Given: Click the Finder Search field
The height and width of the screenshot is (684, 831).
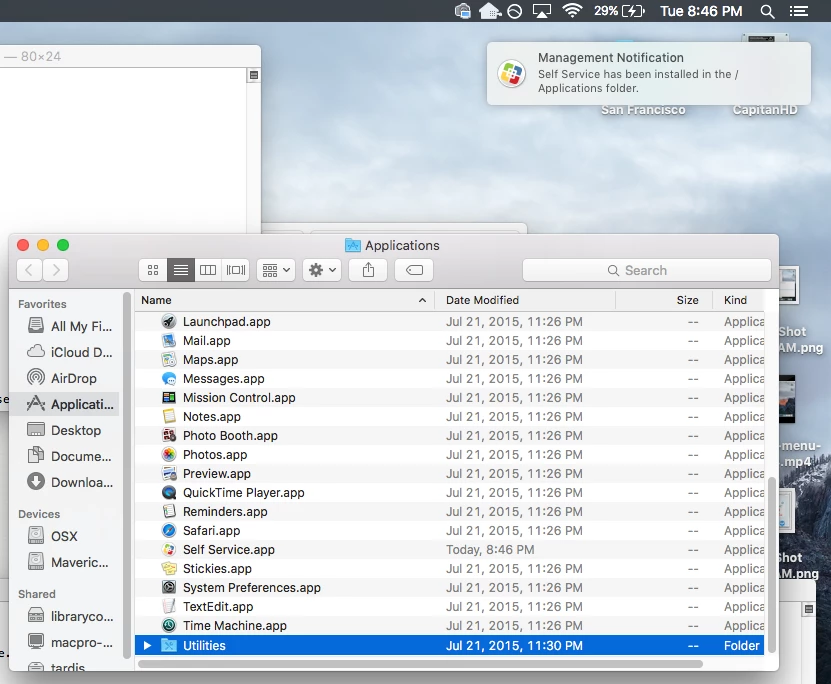Looking at the screenshot, I should (x=647, y=270).
